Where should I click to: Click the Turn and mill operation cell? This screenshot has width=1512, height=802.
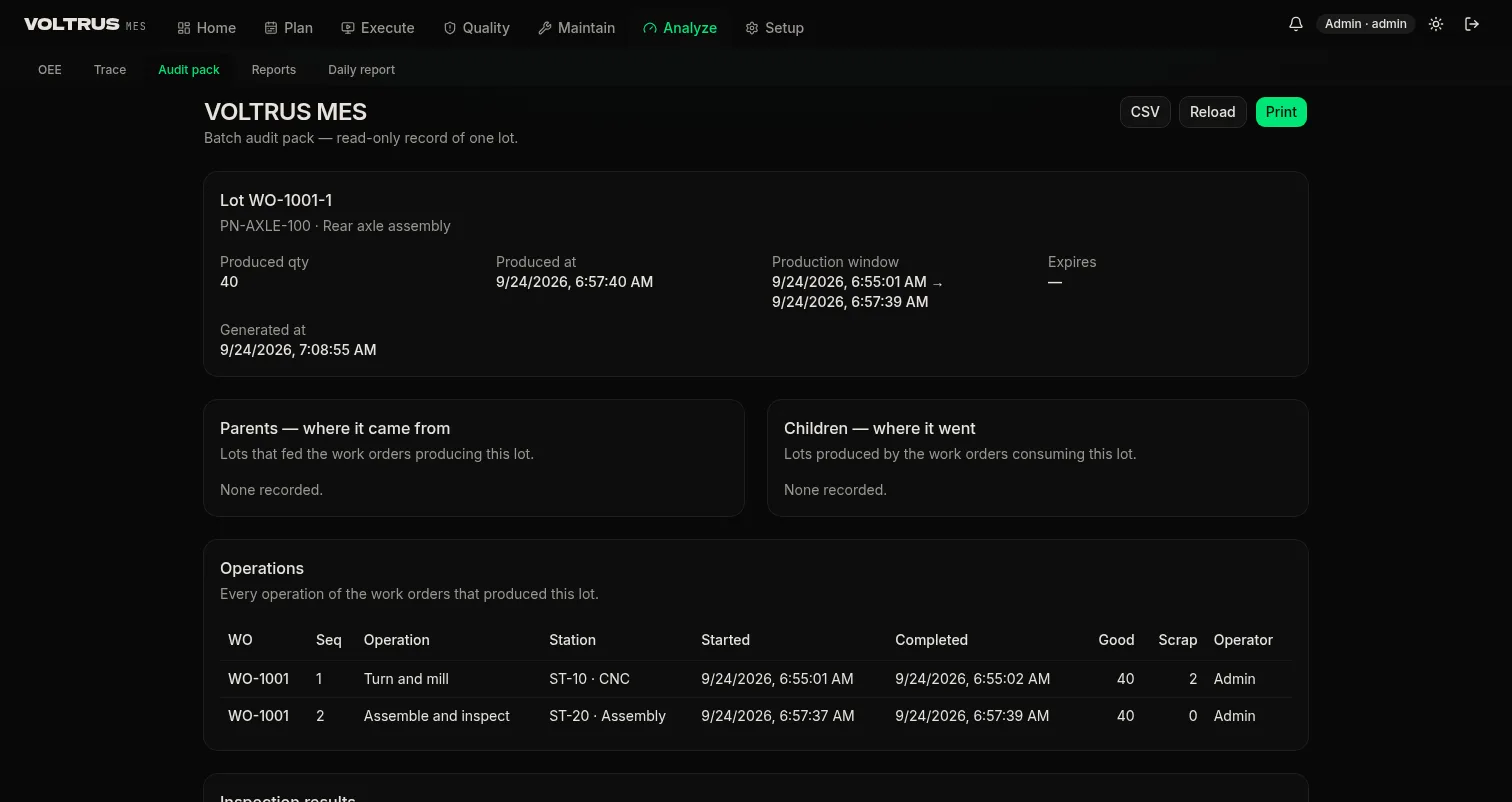point(406,679)
